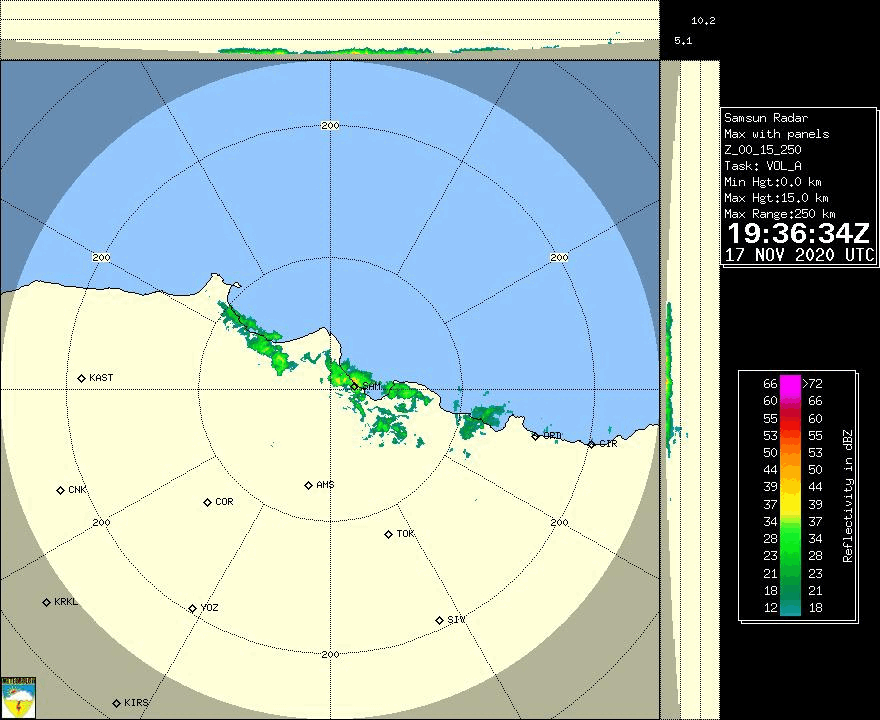Screen dimensions: 880x720
Task: Click the KIRS station diamond marker
Action: (116, 703)
